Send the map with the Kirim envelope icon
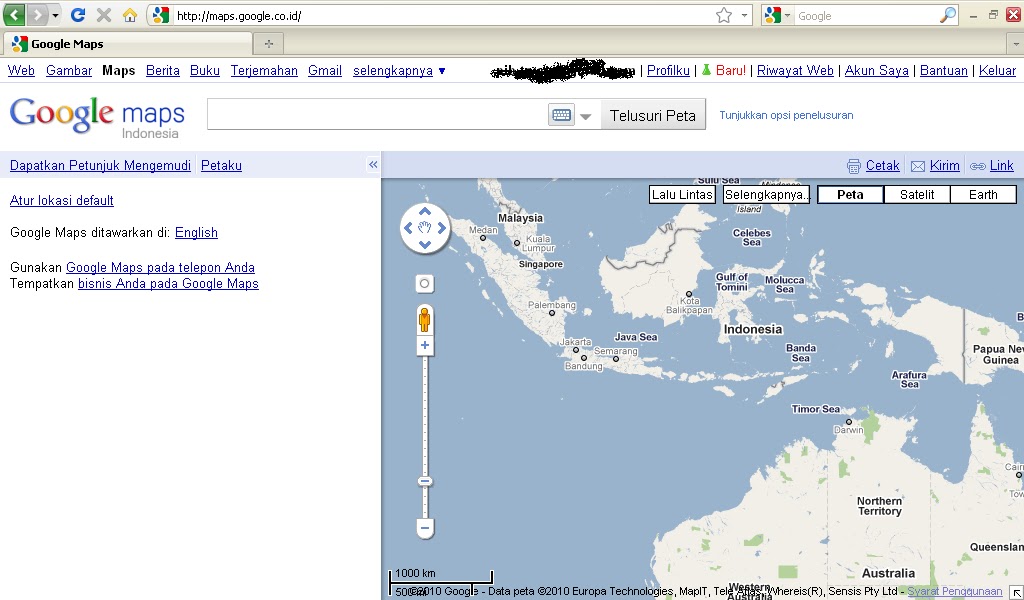This screenshot has height=600, width=1024. click(x=918, y=166)
